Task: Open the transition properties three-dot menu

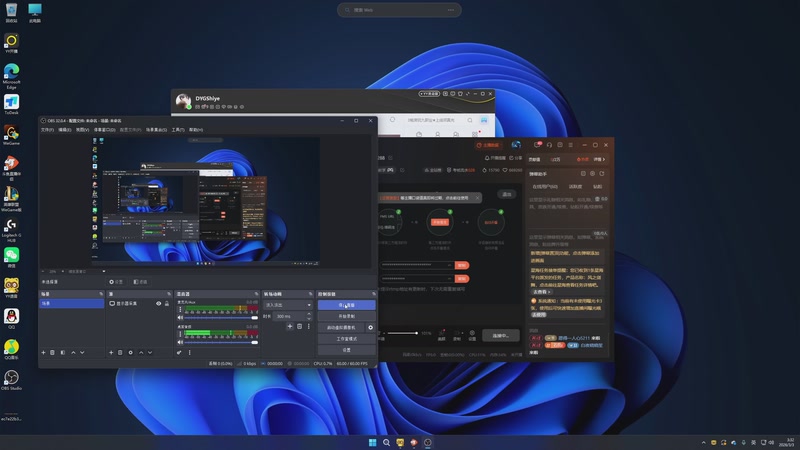Action: (x=309, y=327)
